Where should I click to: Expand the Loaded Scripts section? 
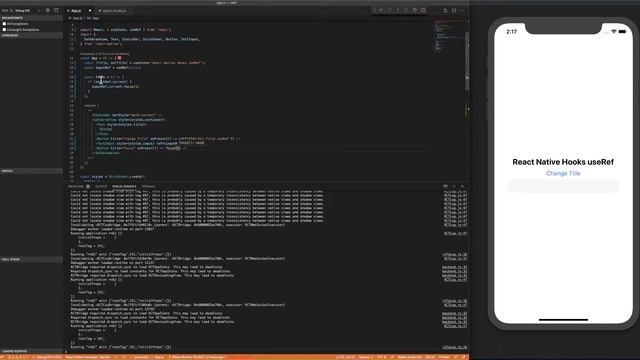point(31,351)
